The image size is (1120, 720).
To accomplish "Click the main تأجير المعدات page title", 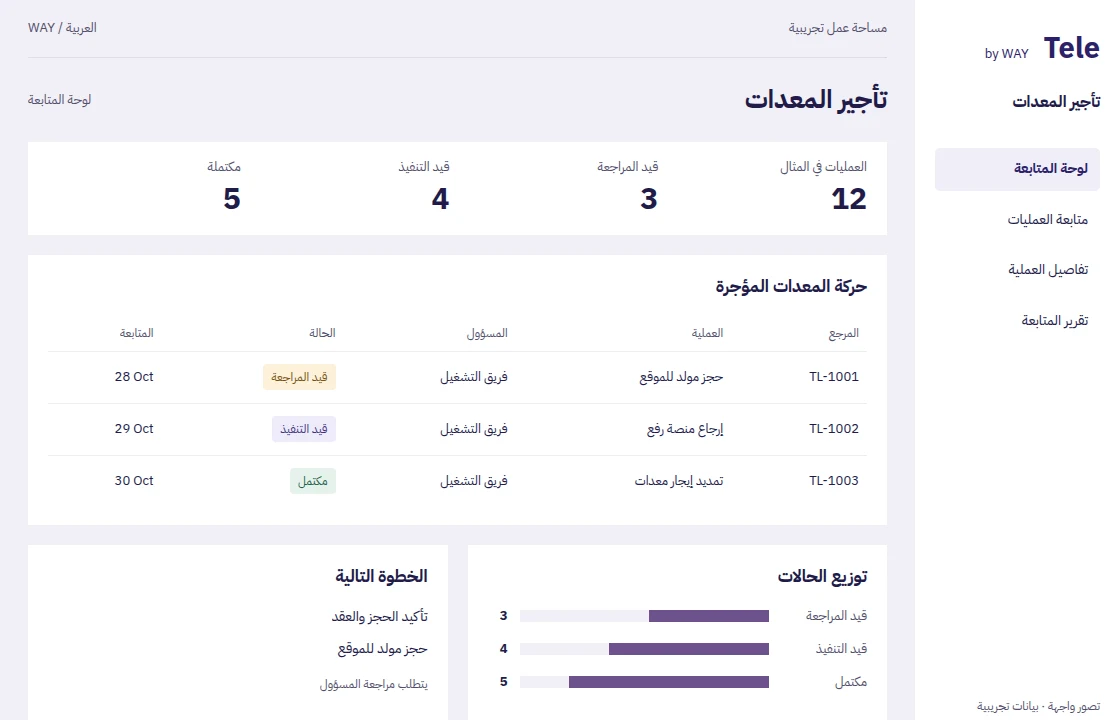I will tap(816, 99).
